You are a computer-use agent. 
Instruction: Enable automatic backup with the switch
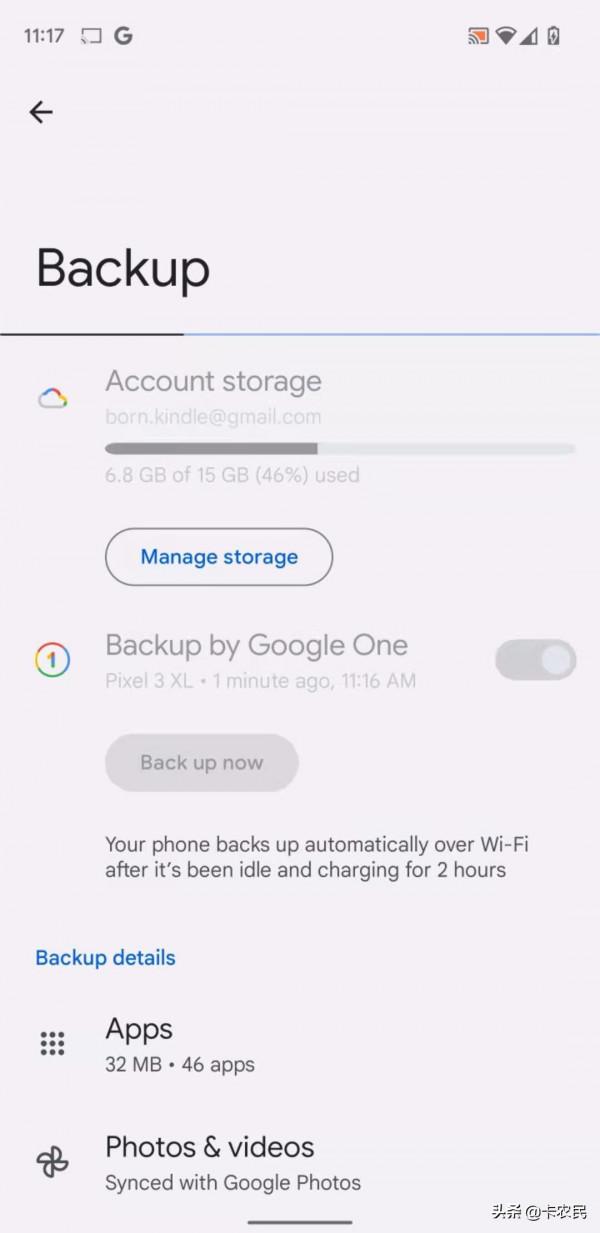pyautogui.click(x=535, y=659)
